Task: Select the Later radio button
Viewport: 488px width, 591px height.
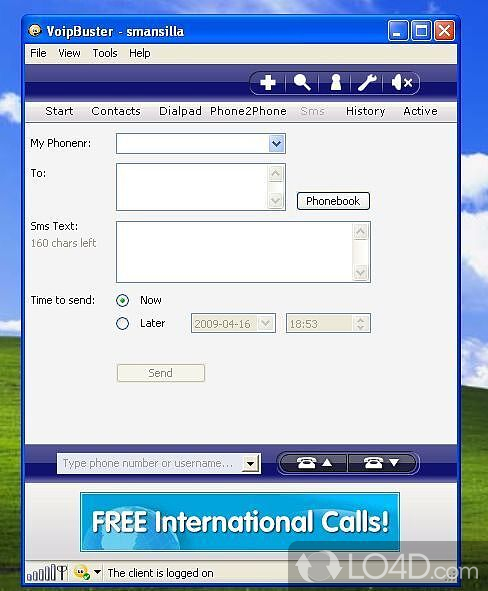Action: (122, 323)
